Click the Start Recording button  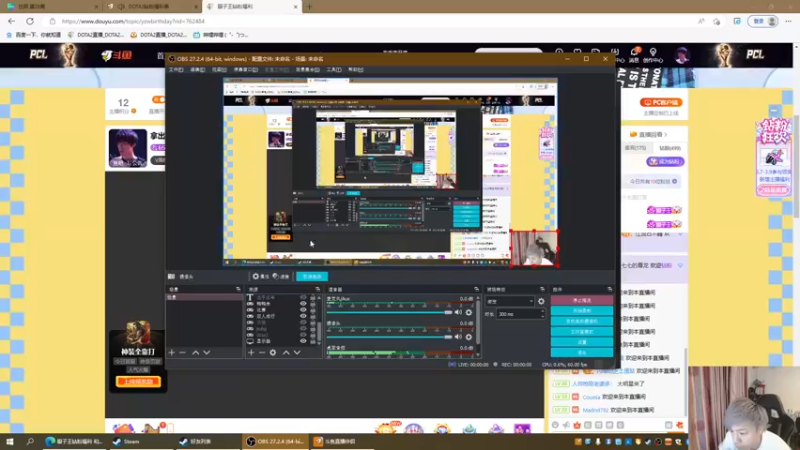582,311
